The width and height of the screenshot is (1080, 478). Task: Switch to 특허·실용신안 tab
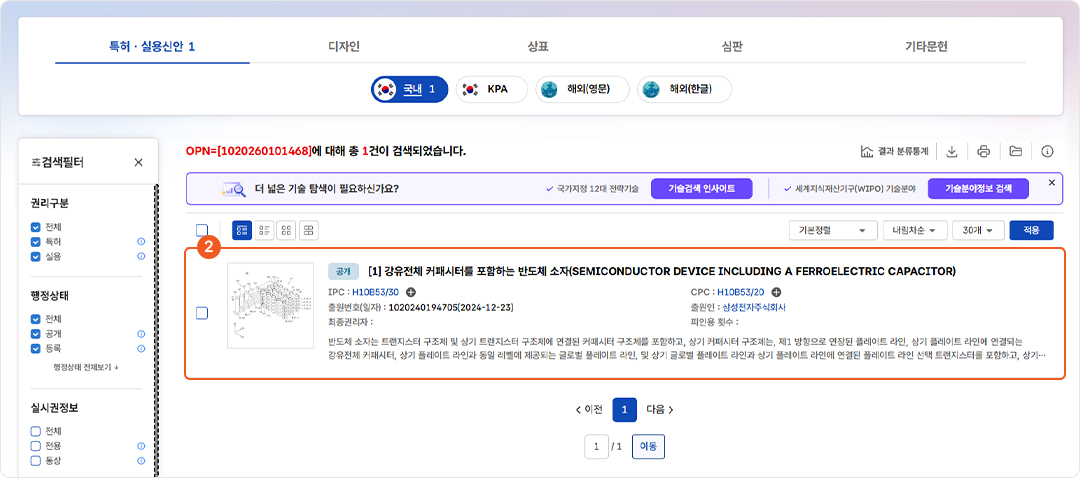[152, 47]
